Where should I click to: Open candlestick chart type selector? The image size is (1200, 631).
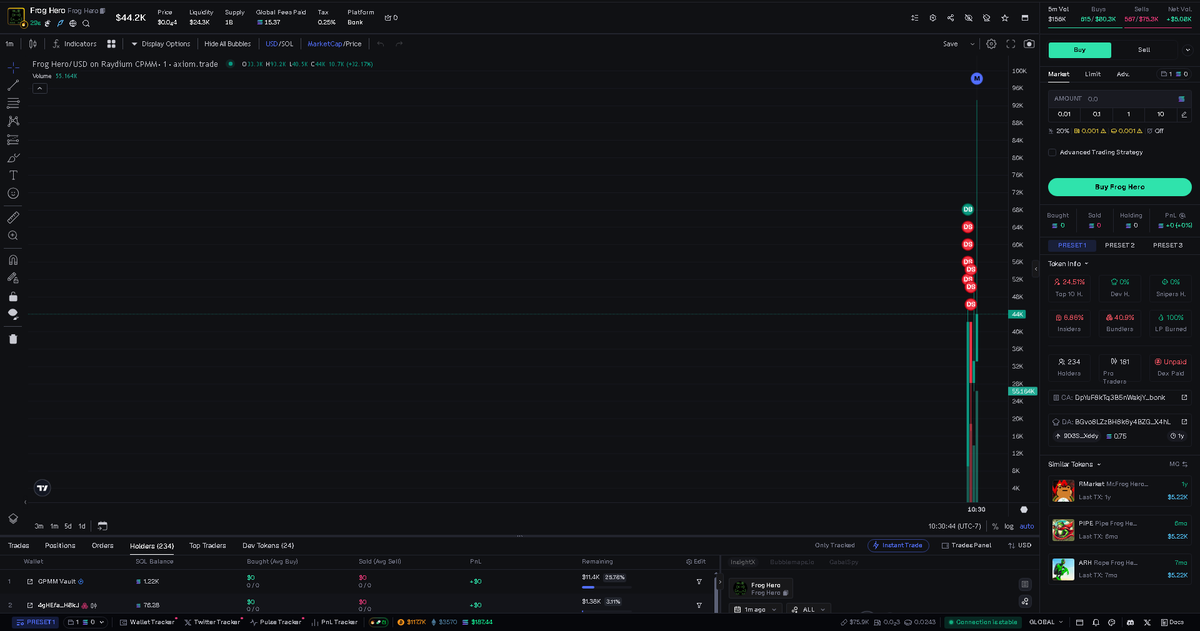tap(33, 44)
